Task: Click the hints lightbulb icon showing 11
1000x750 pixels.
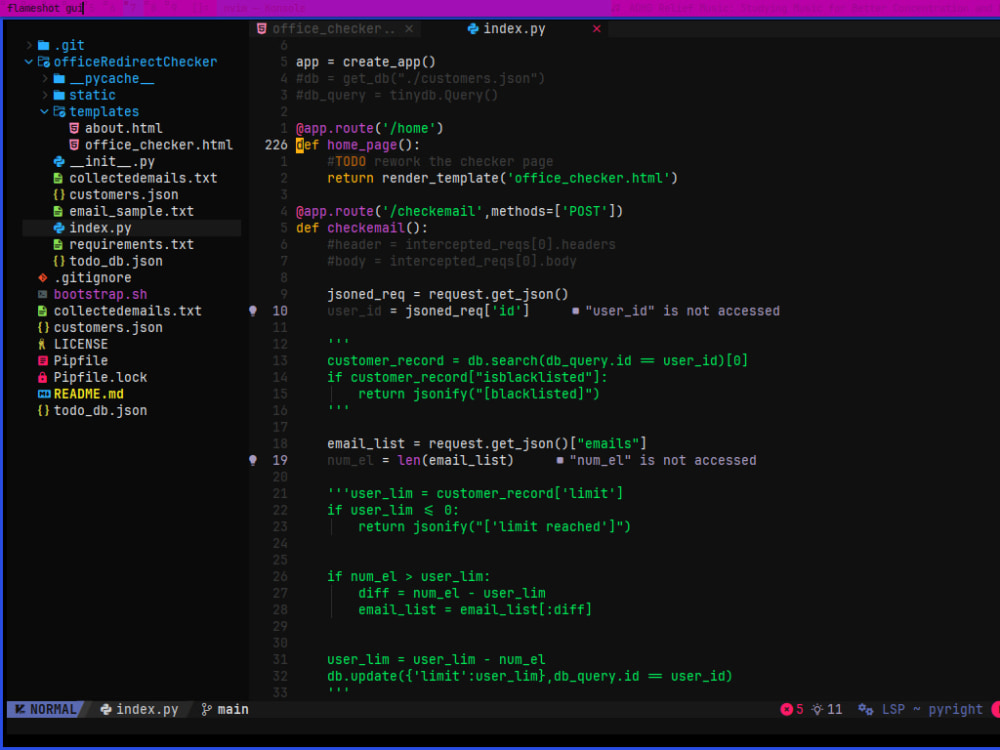Action: point(817,709)
